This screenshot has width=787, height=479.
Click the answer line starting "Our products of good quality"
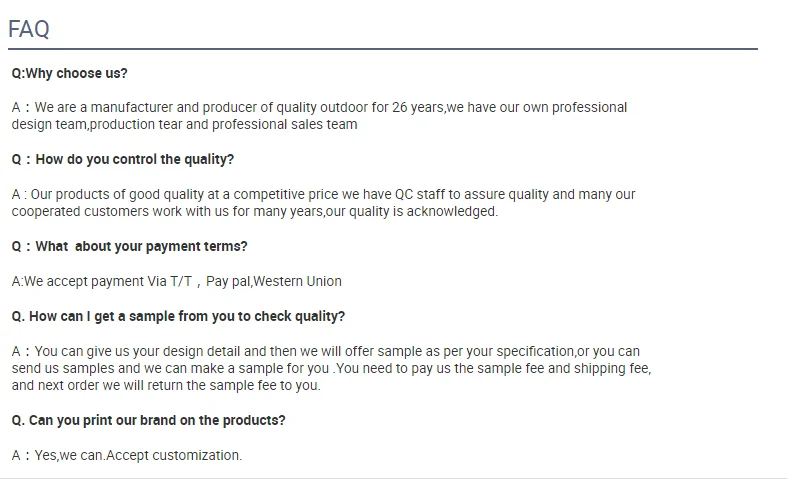point(323,194)
